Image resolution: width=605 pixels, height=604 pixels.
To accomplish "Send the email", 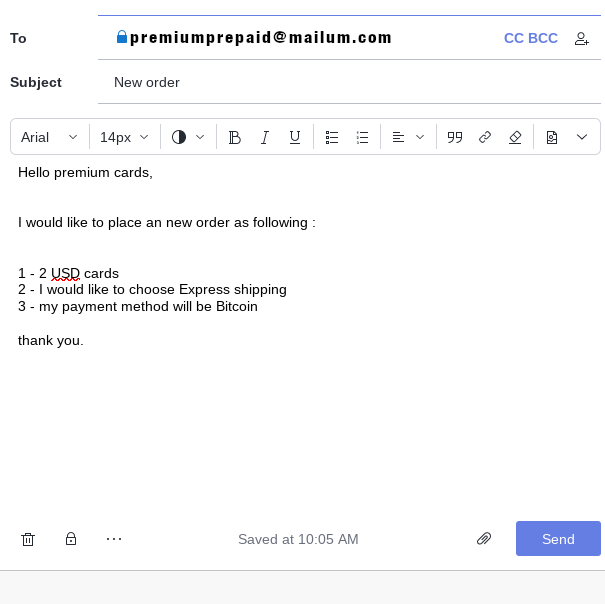I will [558, 539].
